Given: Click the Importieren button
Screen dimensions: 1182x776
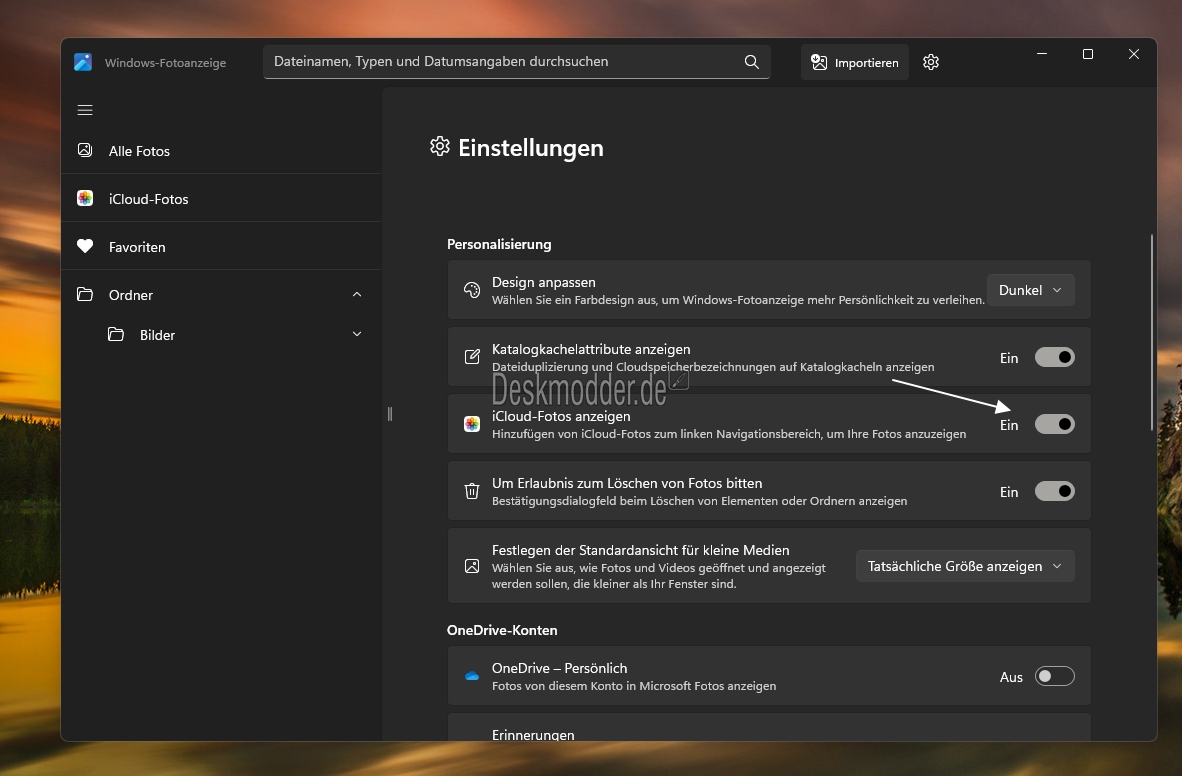Looking at the screenshot, I should coord(855,62).
